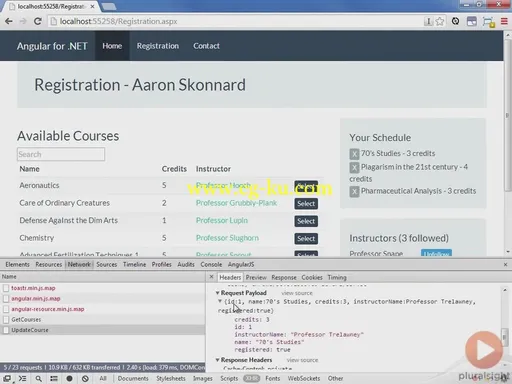Tick checkbox beside GetCourses request
The width and height of the screenshot is (512, 384).
pyautogui.click(x=6, y=320)
